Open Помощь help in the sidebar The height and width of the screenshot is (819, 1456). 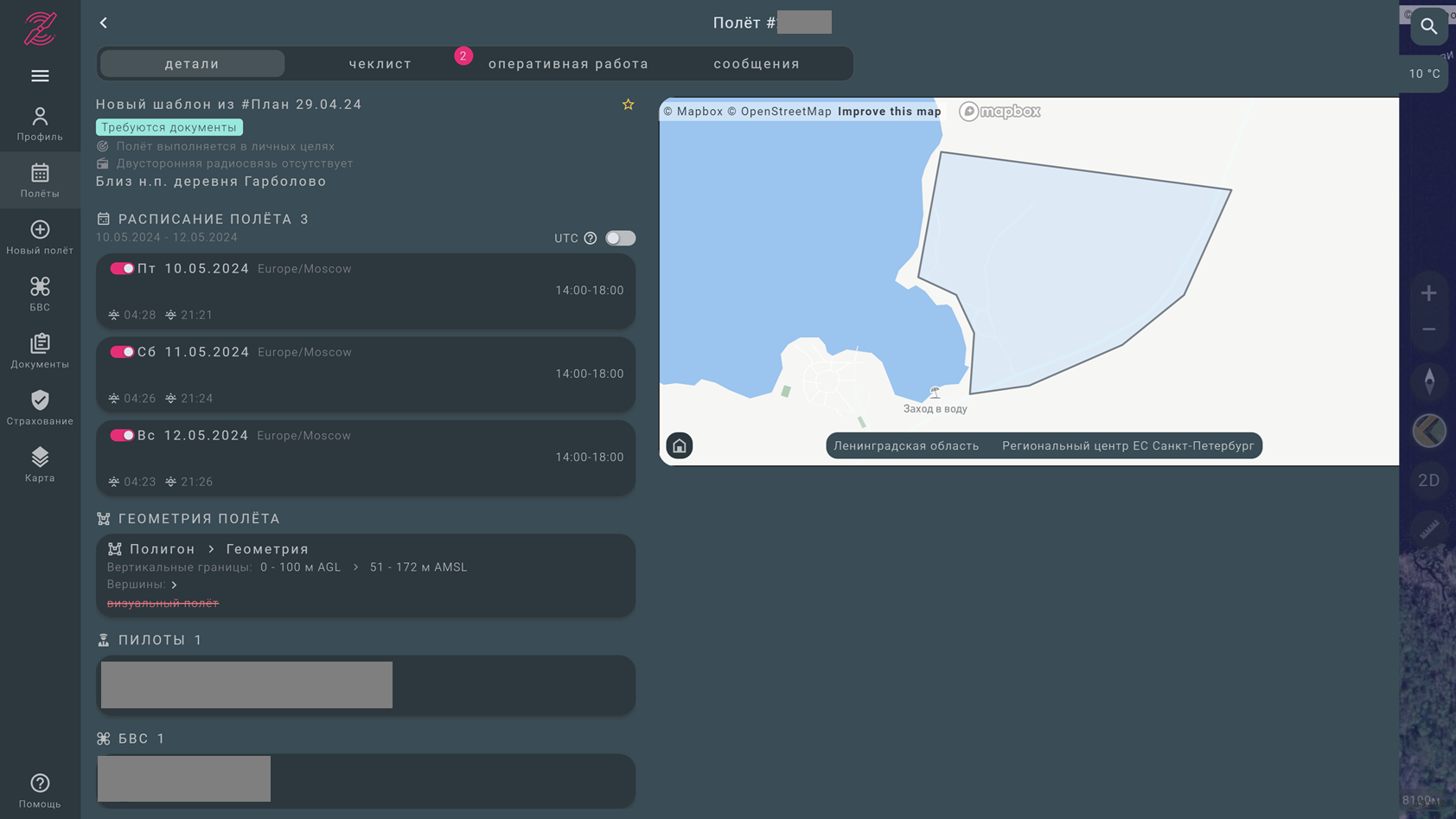coord(40,791)
